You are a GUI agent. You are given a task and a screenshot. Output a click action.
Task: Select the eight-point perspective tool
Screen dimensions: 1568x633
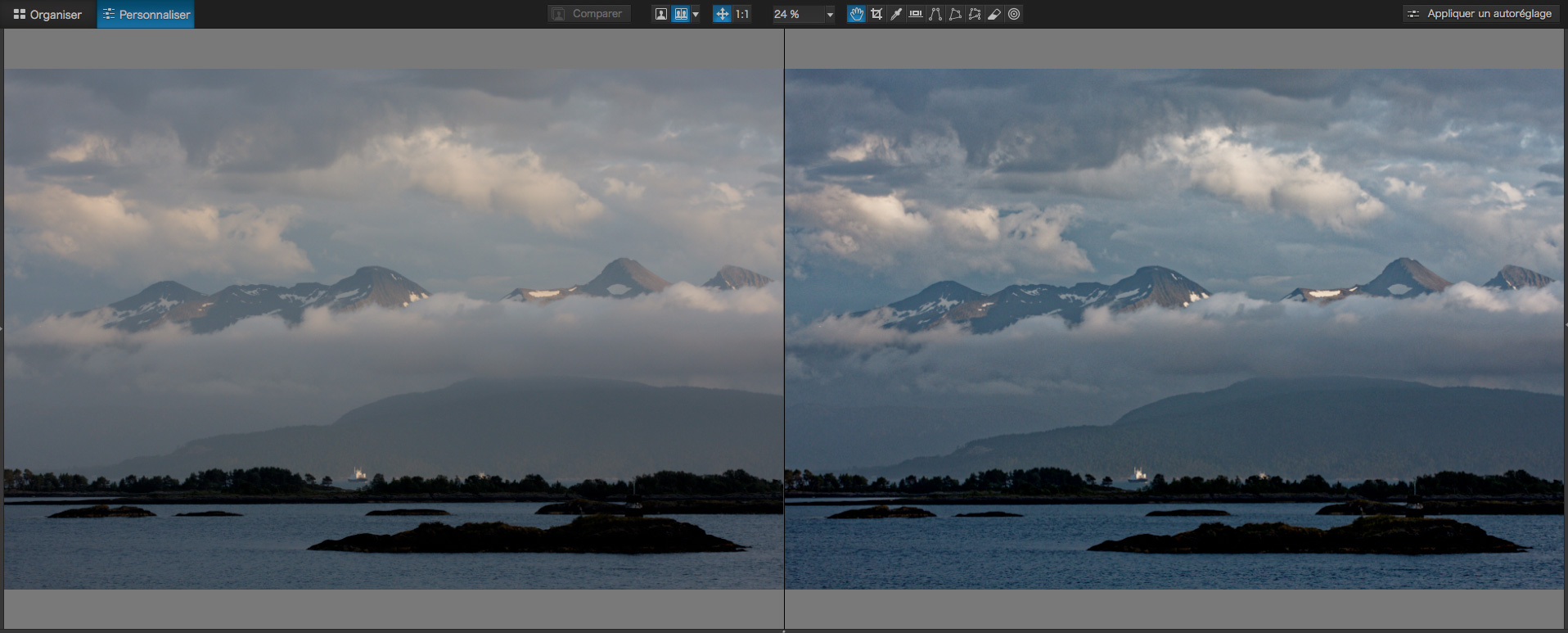975,14
